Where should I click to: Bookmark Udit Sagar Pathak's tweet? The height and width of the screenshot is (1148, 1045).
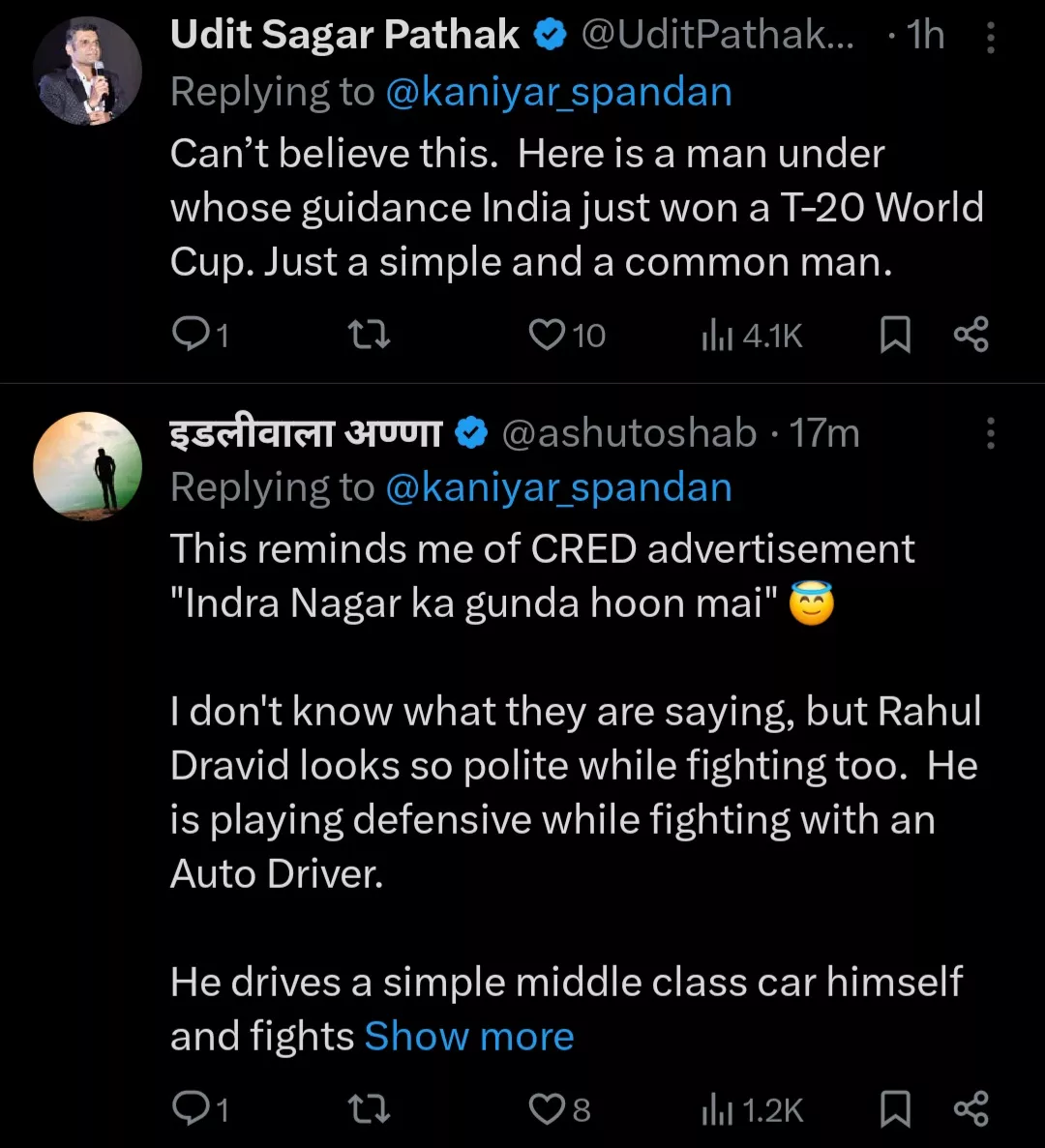coord(895,335)
